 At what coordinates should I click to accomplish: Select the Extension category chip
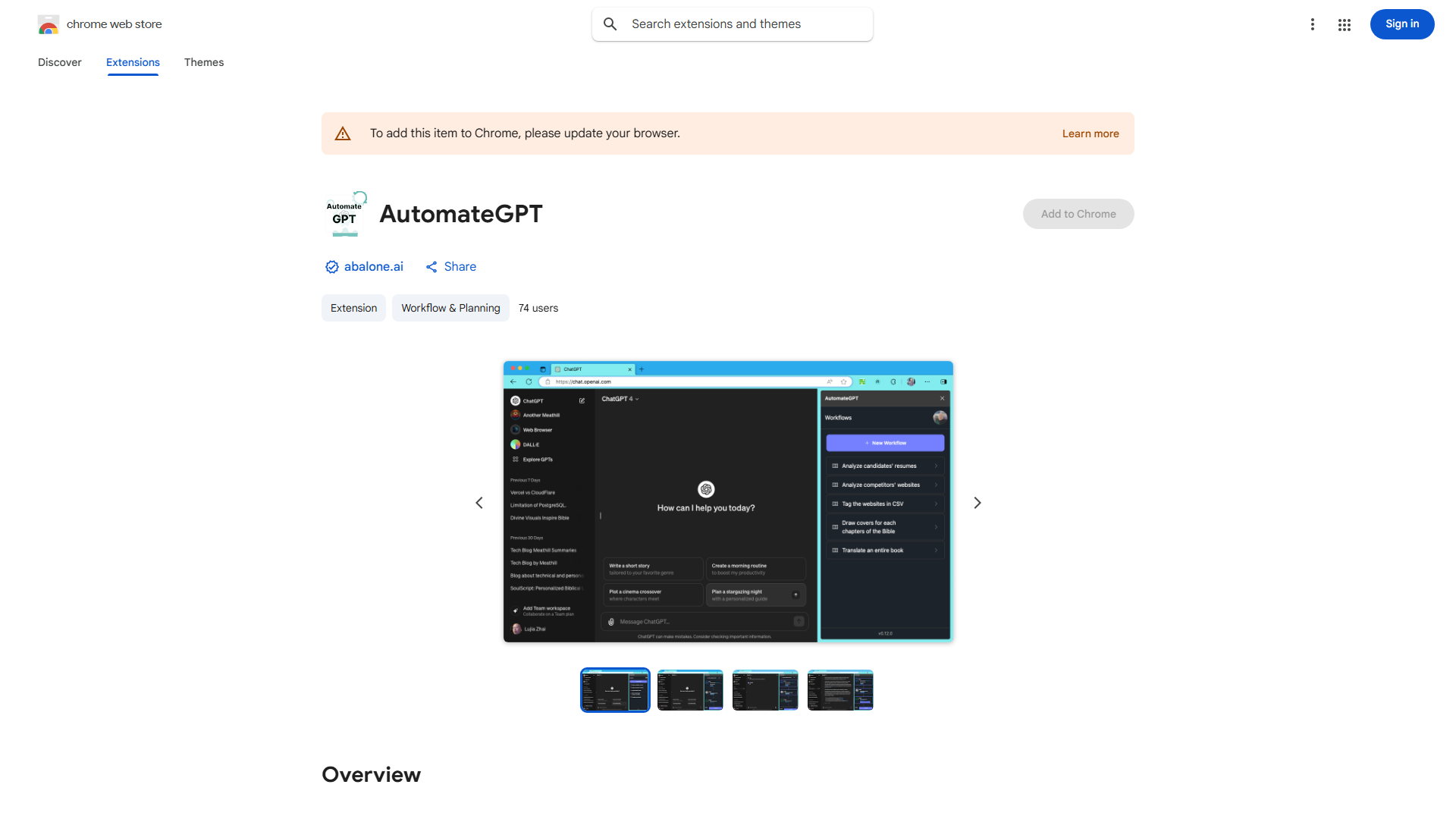pos(353,308)
